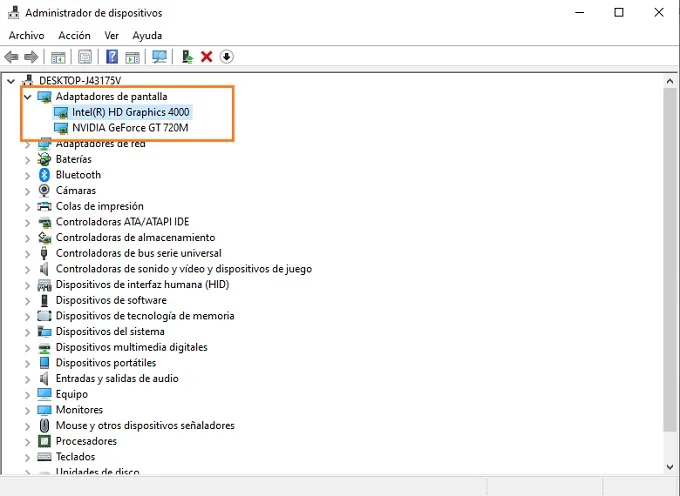Select Dispositivos de software entry
The height and width of the screenshot is (496, 680).
[x=111, y=300]
